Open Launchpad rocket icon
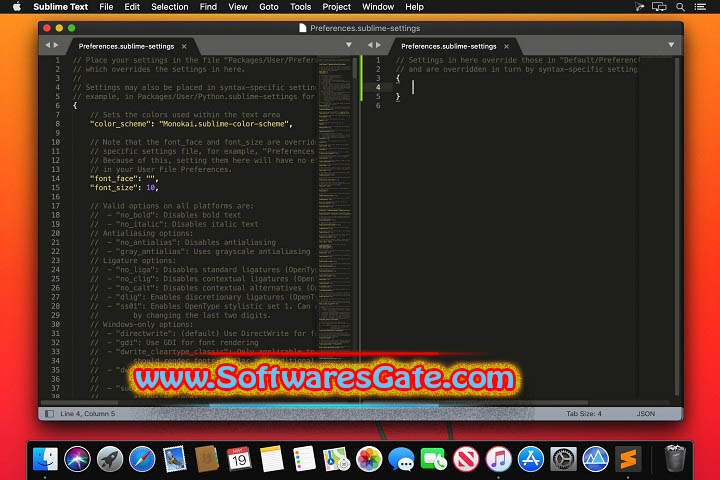Viewport: 720px width, 480px height. [110, 458]
